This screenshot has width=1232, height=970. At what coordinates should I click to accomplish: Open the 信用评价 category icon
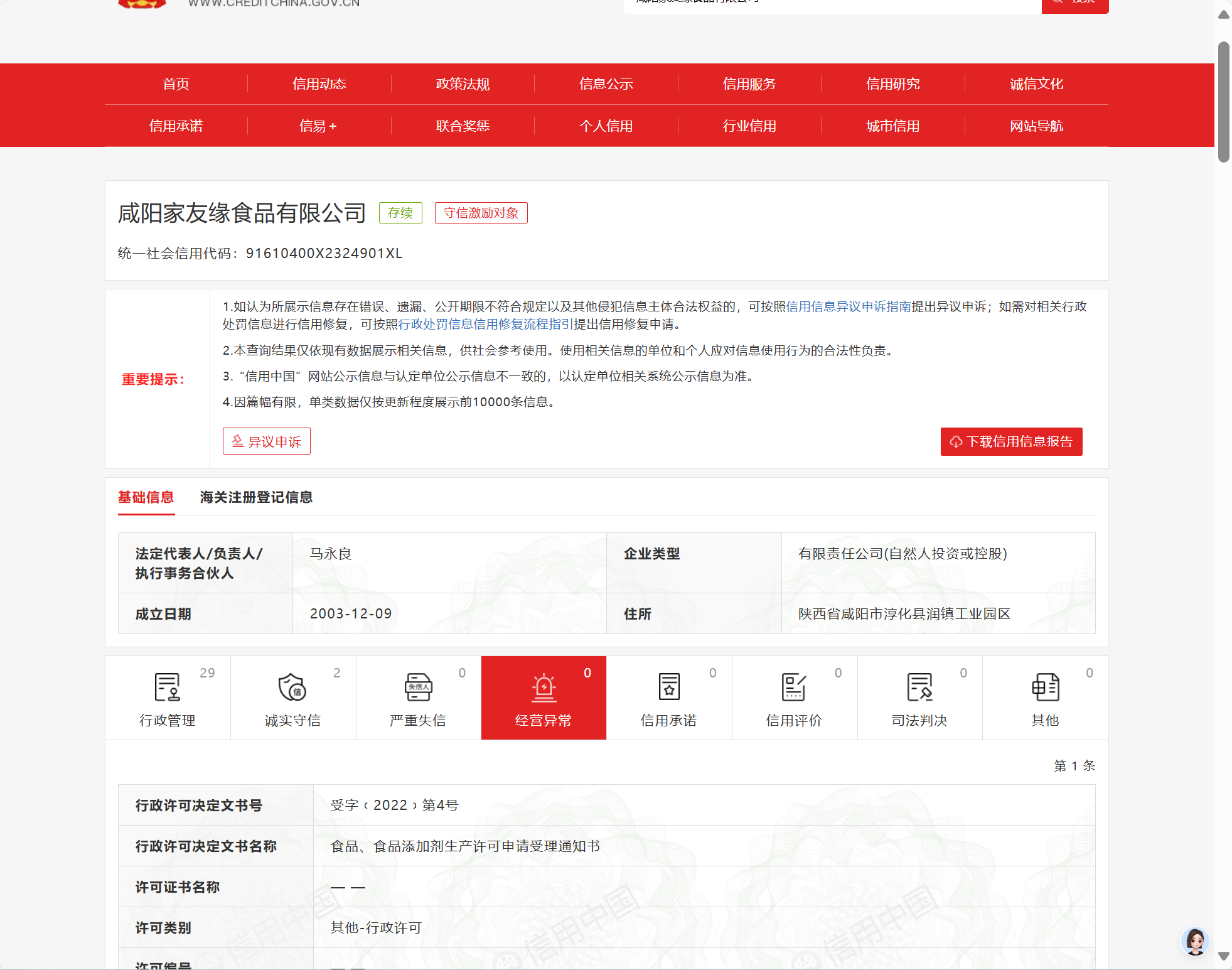(794, 687)
